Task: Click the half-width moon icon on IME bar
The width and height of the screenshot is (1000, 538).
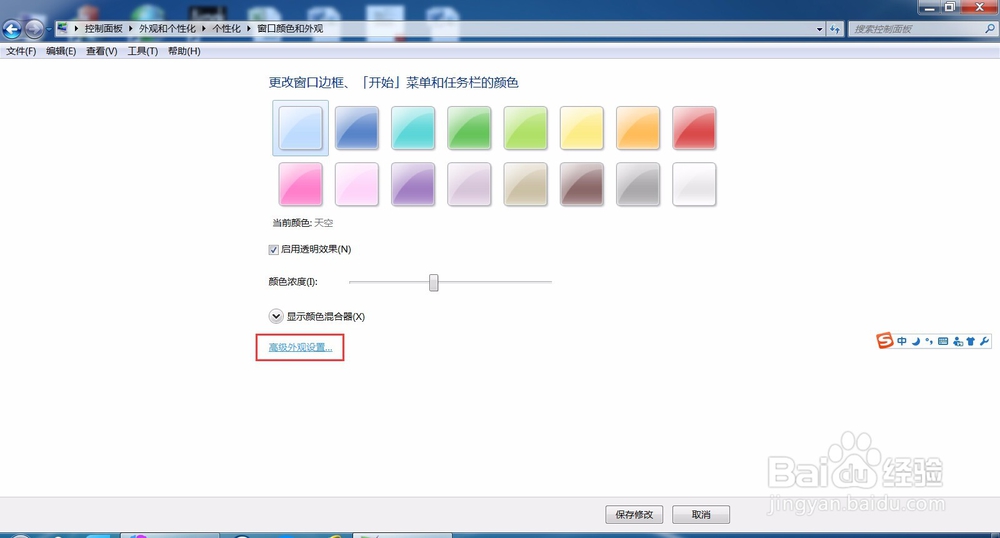Action: pos(916,342)
